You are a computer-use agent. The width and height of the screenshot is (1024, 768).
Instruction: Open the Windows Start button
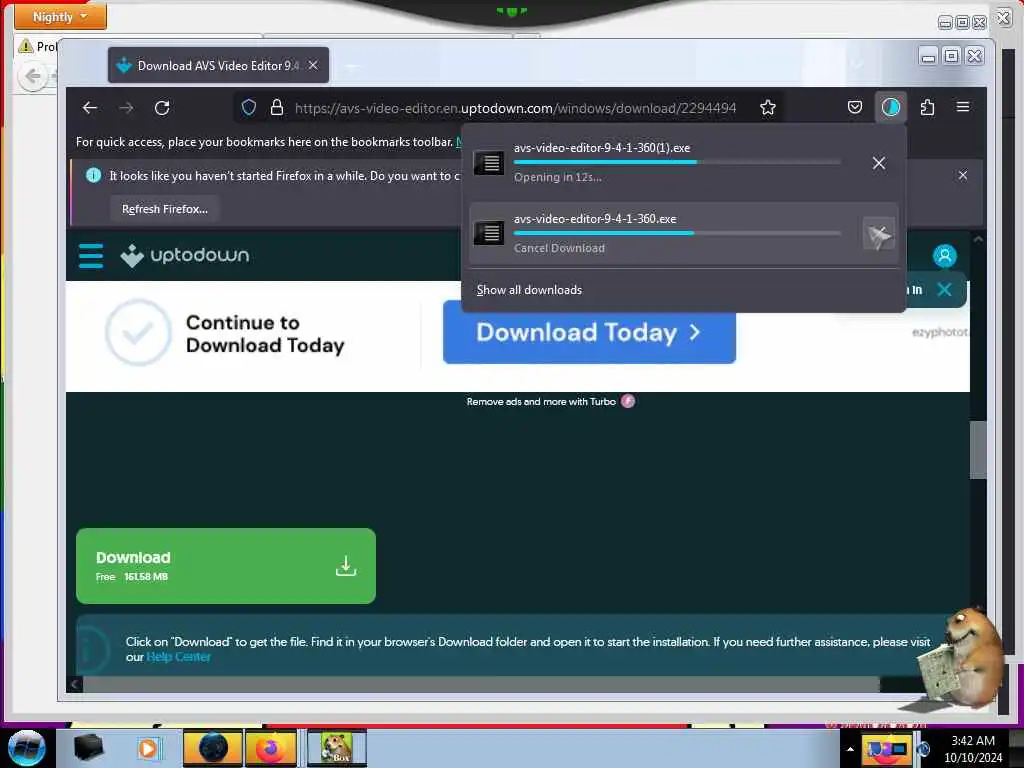tap(27, 748)
